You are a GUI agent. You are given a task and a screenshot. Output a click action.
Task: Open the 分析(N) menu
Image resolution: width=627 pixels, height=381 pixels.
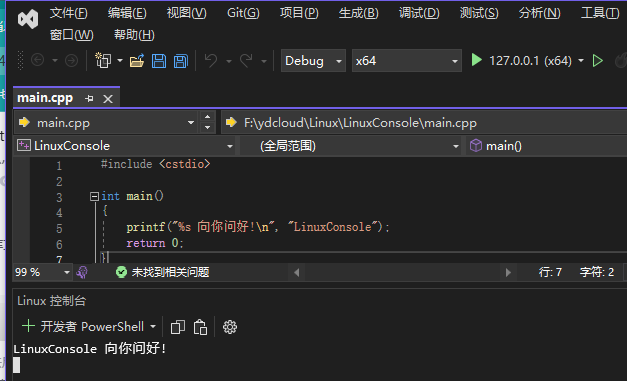539,13
